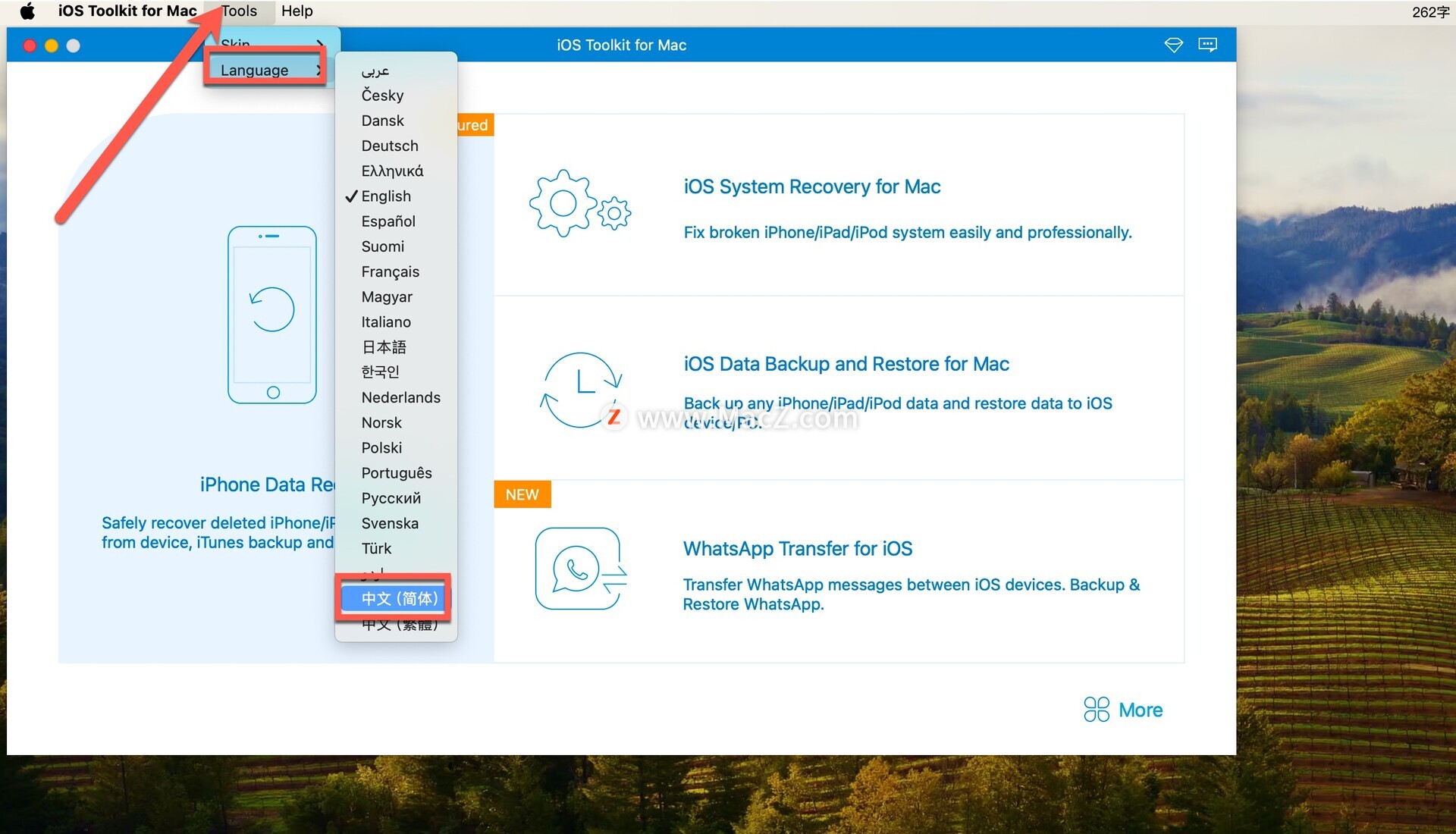Image resolution: width=1456 pixels, height=834 pixels.
Task: Click the NEW badge on WhatsApp Transfer
Action: click(522, 494)
